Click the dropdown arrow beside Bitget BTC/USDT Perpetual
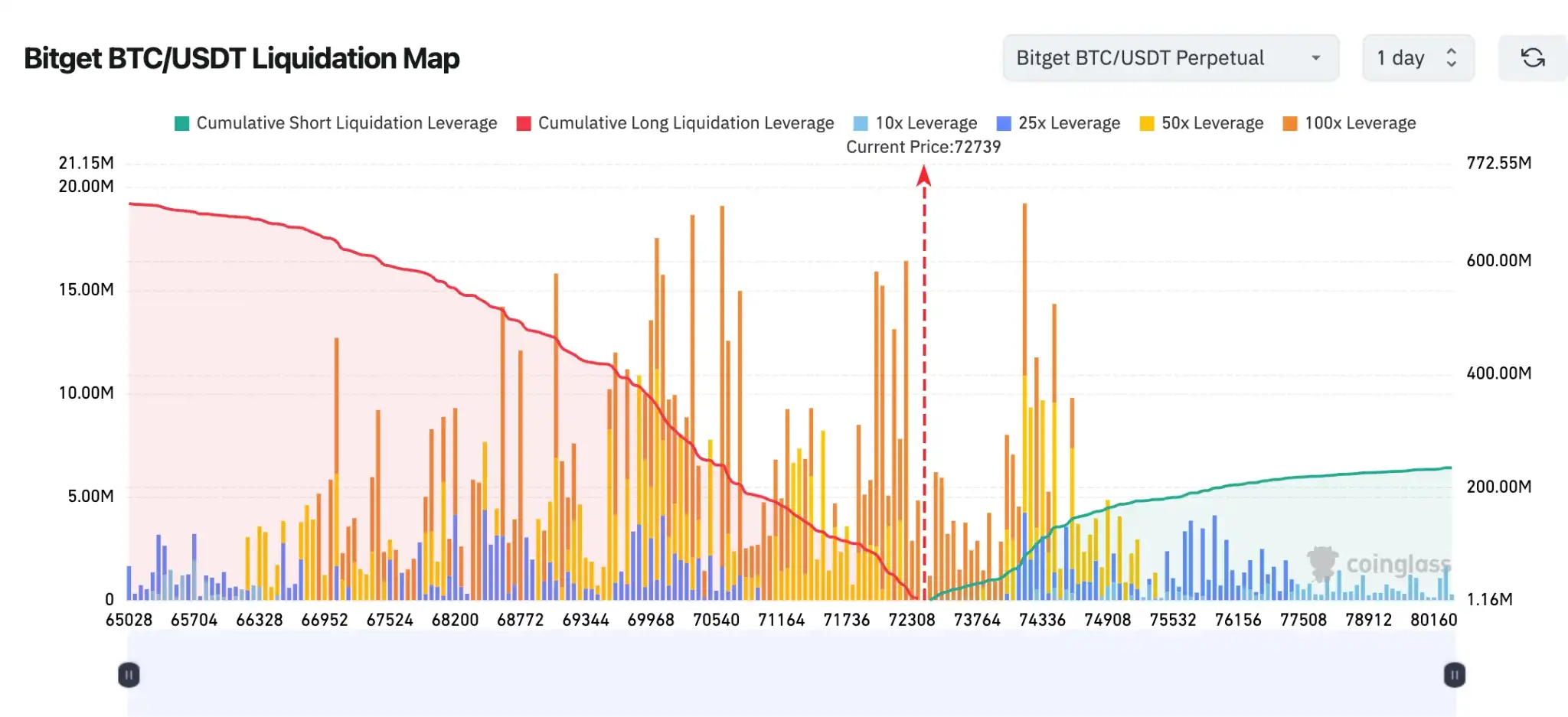1568x717 pixels. pyautogui.click(x=1315, y=58)
